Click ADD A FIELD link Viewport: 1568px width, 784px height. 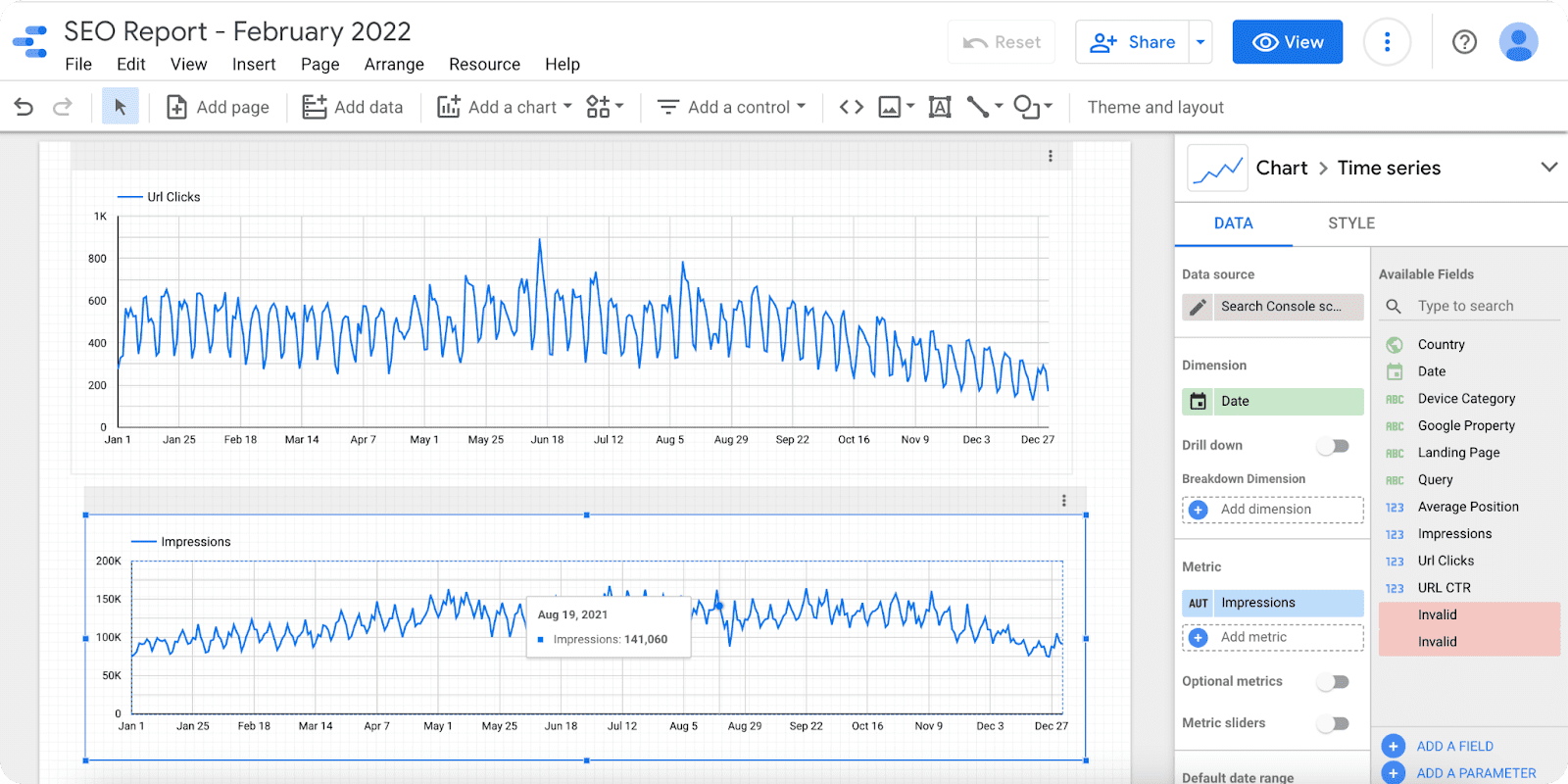coord(1454,747)
